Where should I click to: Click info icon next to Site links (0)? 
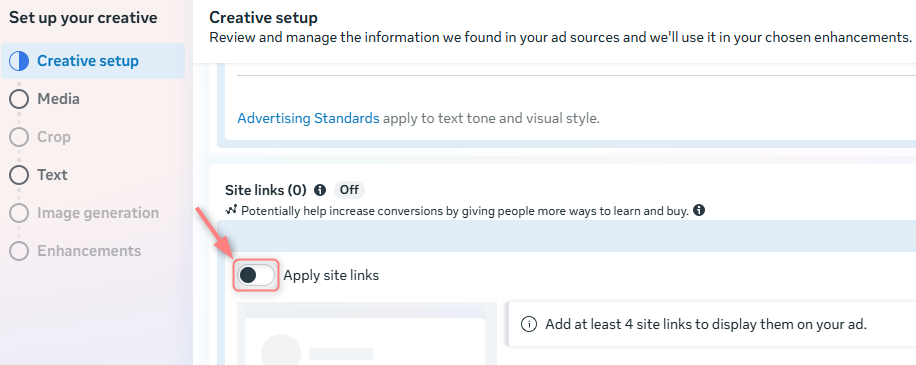point(320,190)
